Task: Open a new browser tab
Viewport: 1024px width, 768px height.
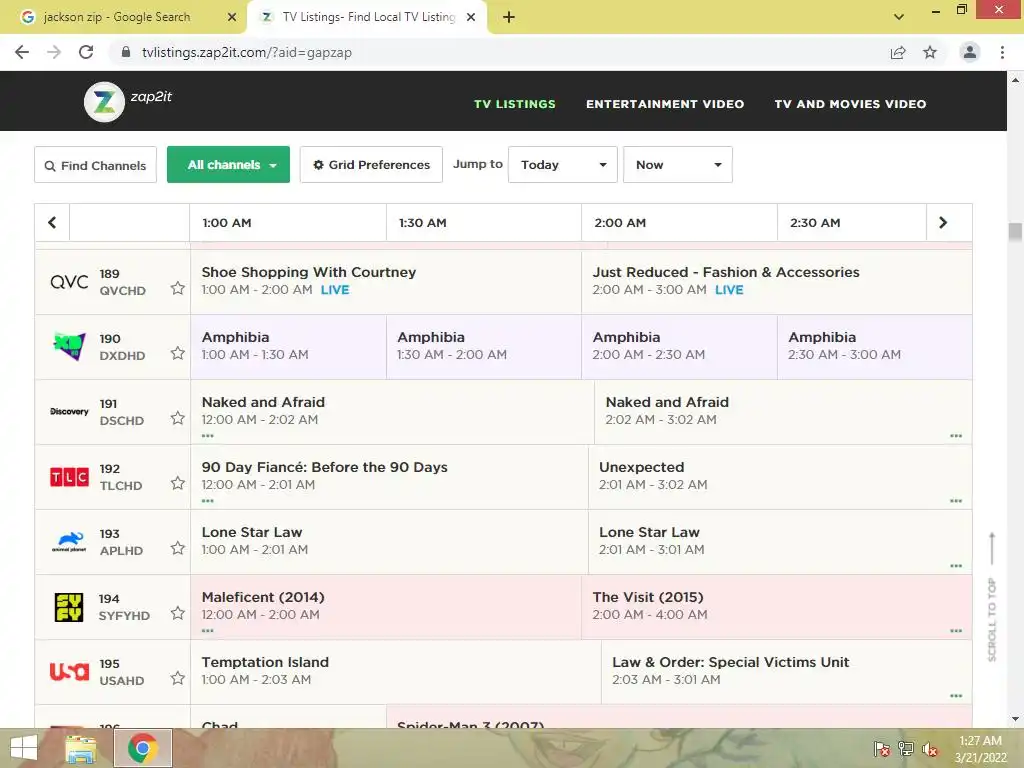Action: point(509,18)
